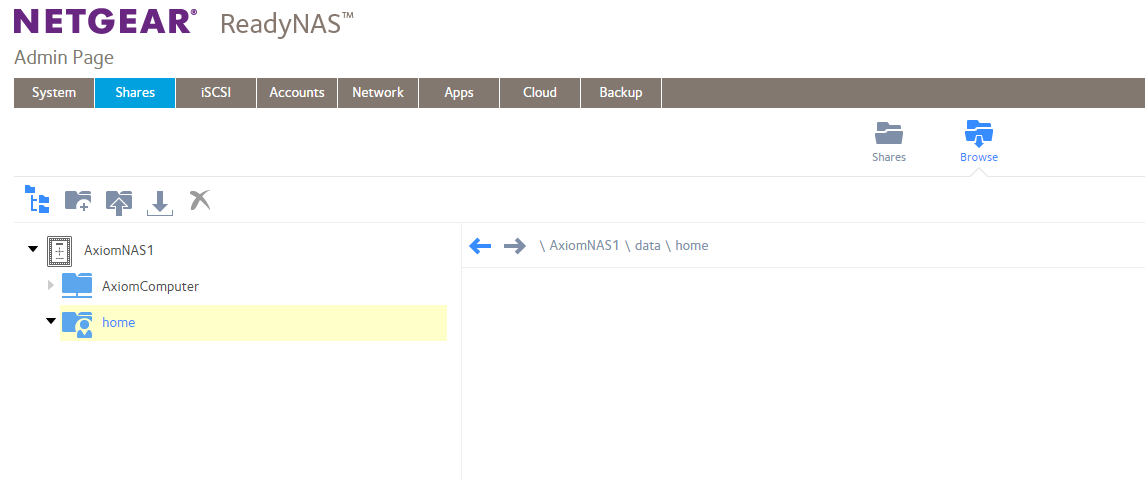Click the AxiomComputer folder icon
Image resolution: width=1145 pixels, height=480 pixels.
pyautogui.click(x=77, y=286)
